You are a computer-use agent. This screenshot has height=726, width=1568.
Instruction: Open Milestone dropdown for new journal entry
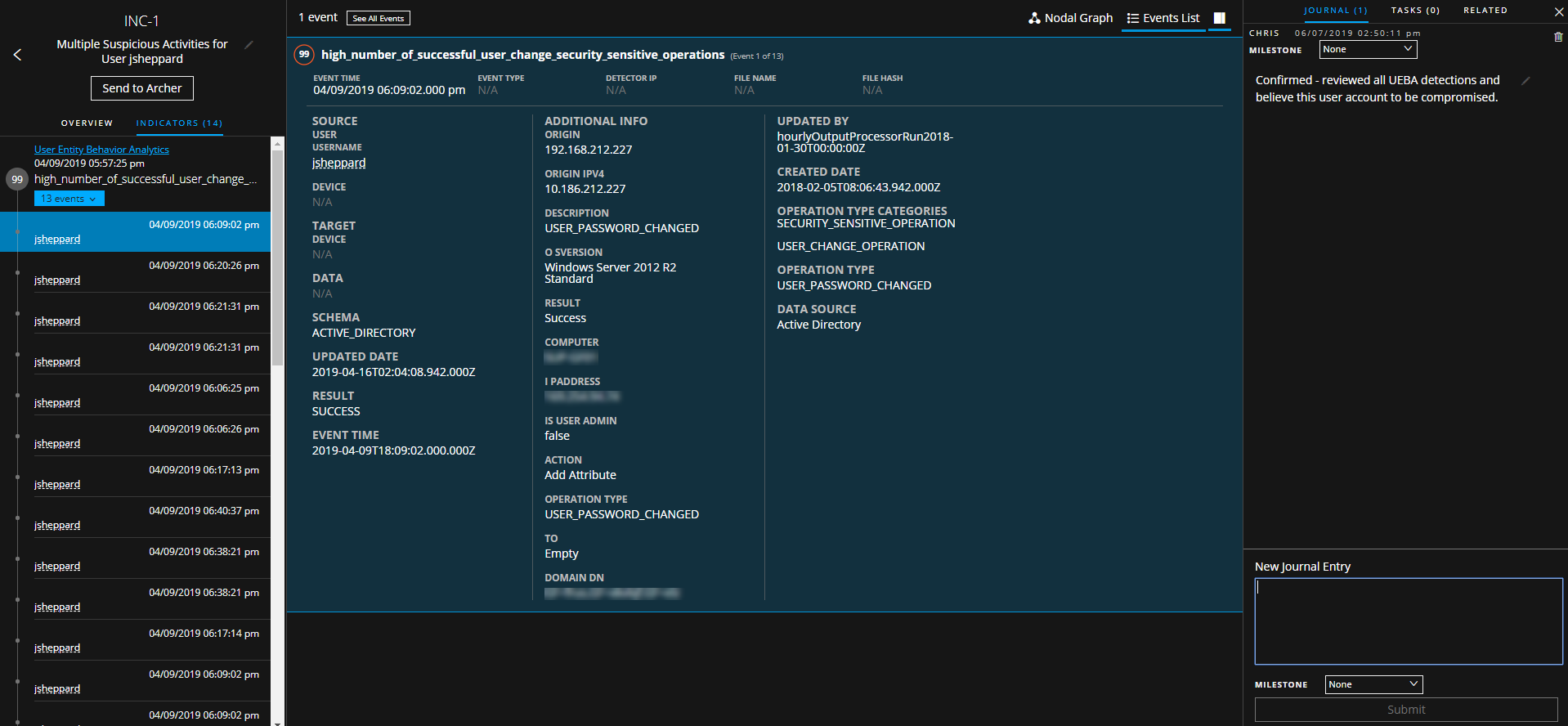pos(1373,684)
